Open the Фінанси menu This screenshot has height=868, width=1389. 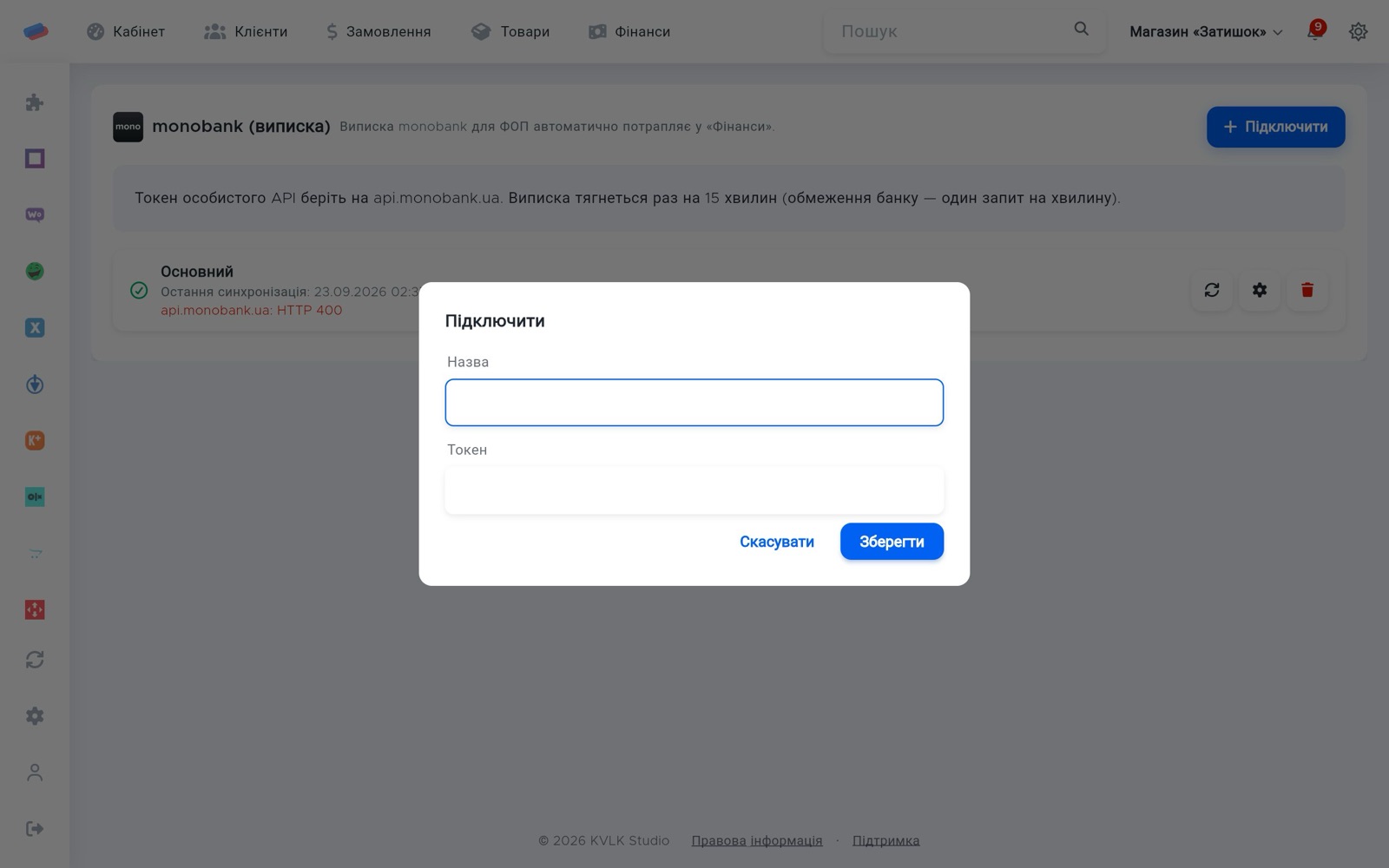629,32
